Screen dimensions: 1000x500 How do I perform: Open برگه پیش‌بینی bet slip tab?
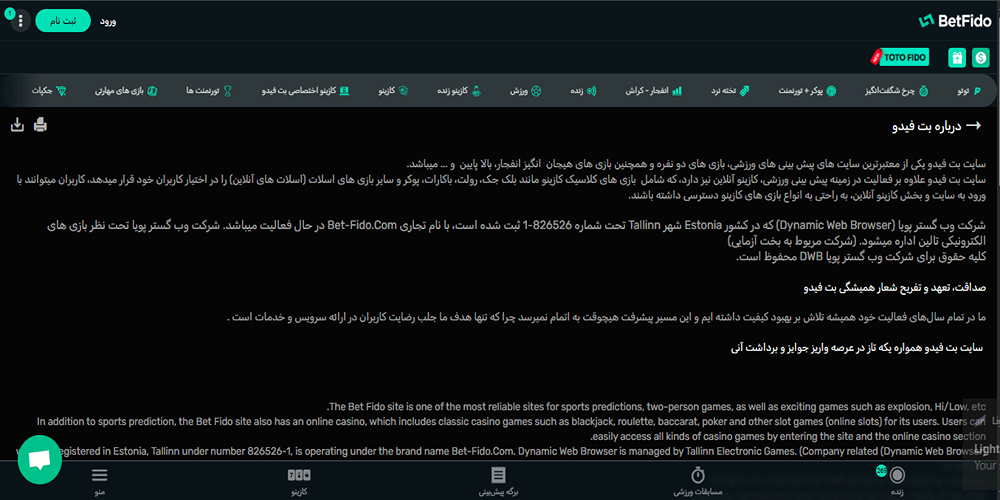498,481
